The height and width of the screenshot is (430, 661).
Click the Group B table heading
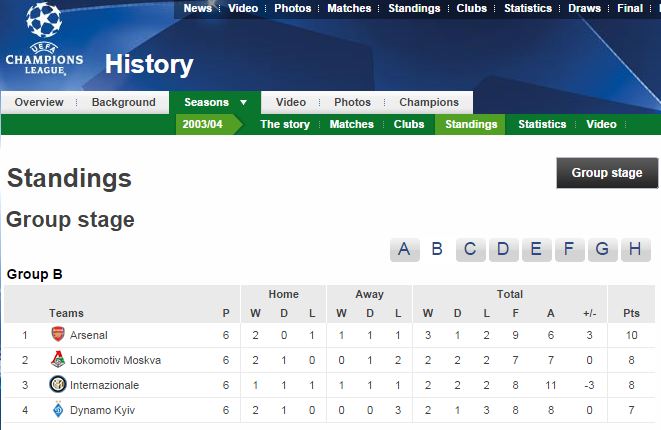tap(35, 274)
